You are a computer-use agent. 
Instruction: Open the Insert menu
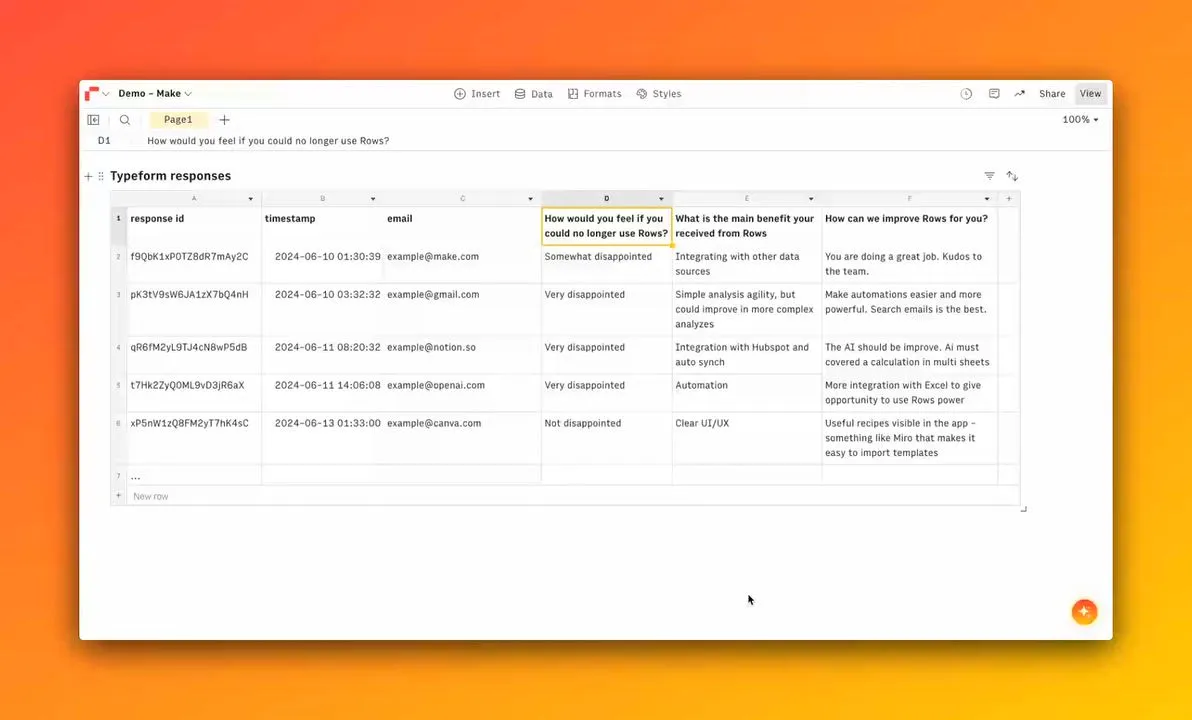pos(477,94)
